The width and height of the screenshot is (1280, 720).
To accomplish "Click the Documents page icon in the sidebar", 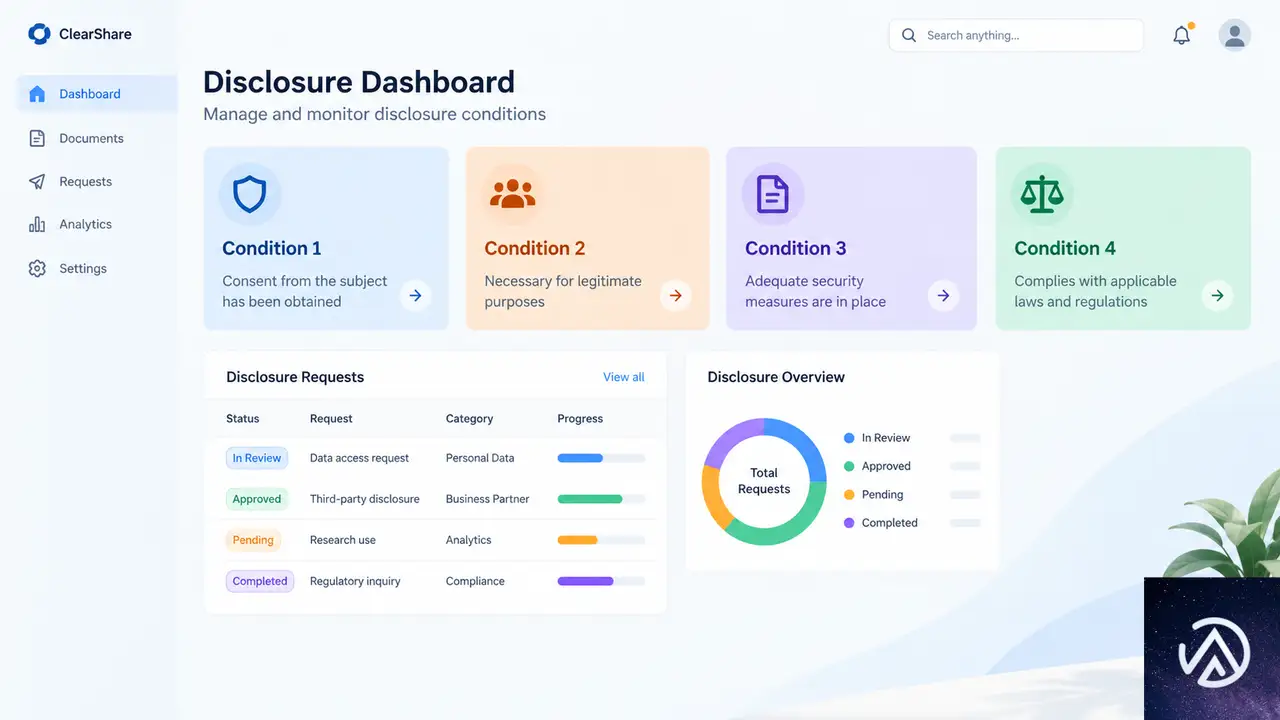I will [x=37, y=139].
